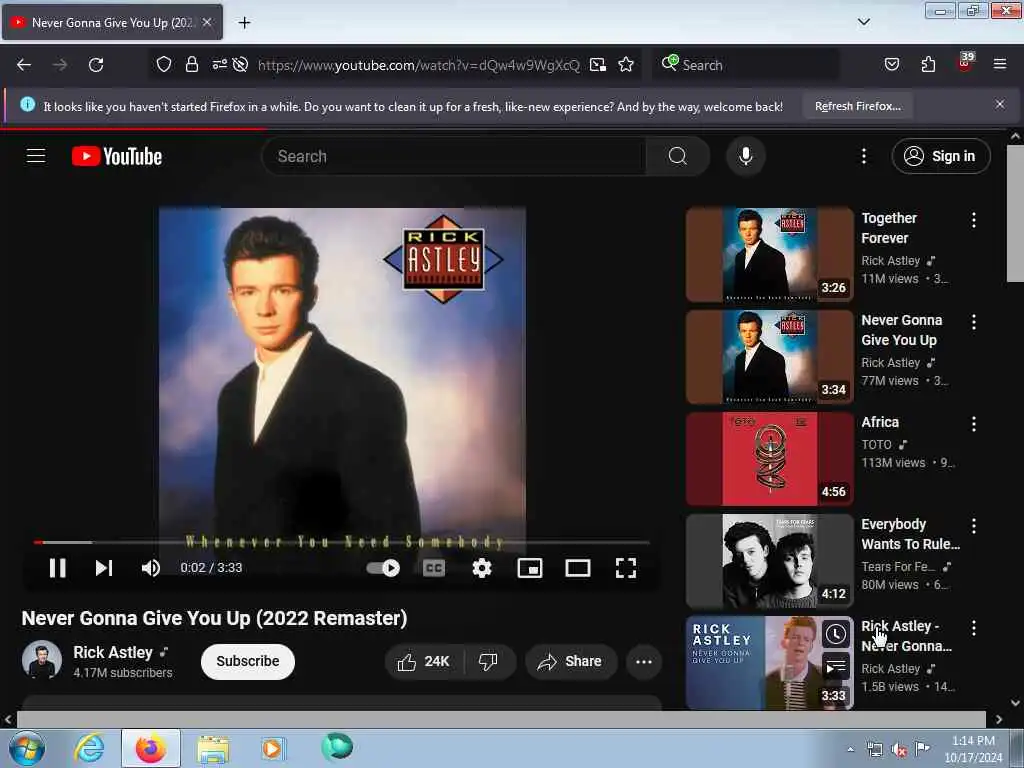The width and height of the screenshot is (1024, 768).
Task: Skip to the next video
Action: pyautogui.click(x=104, y=568)
